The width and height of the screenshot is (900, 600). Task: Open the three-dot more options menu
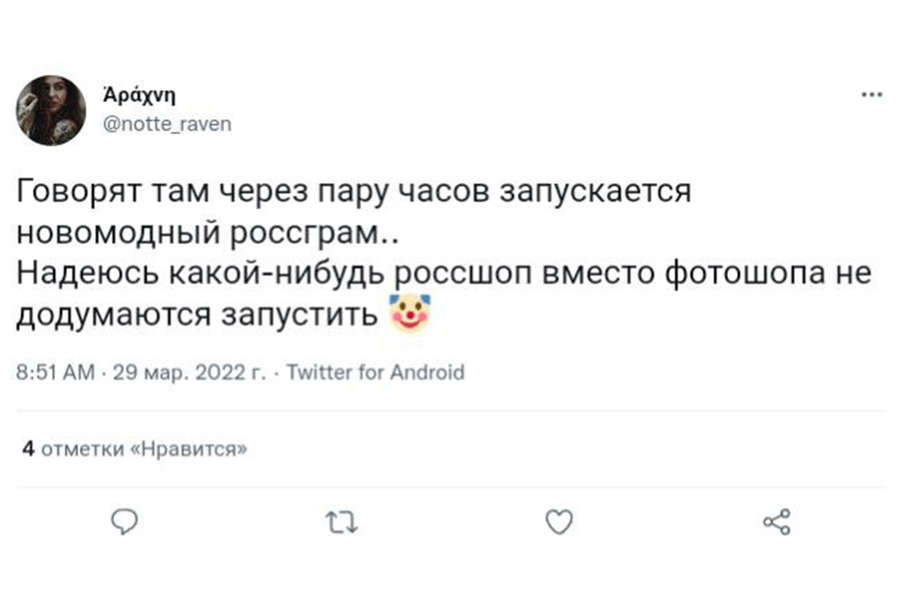tap(871, 96)
